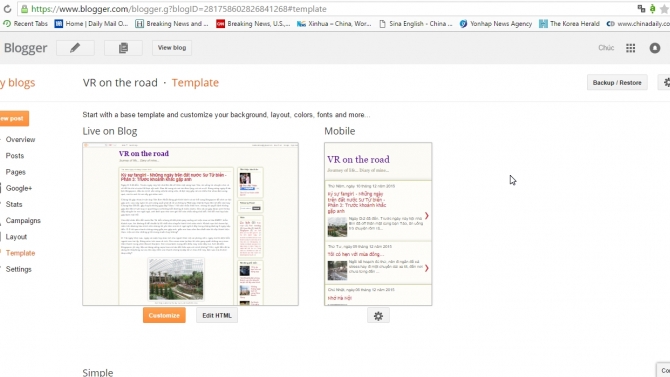Open My blogs link

[18, 83]
